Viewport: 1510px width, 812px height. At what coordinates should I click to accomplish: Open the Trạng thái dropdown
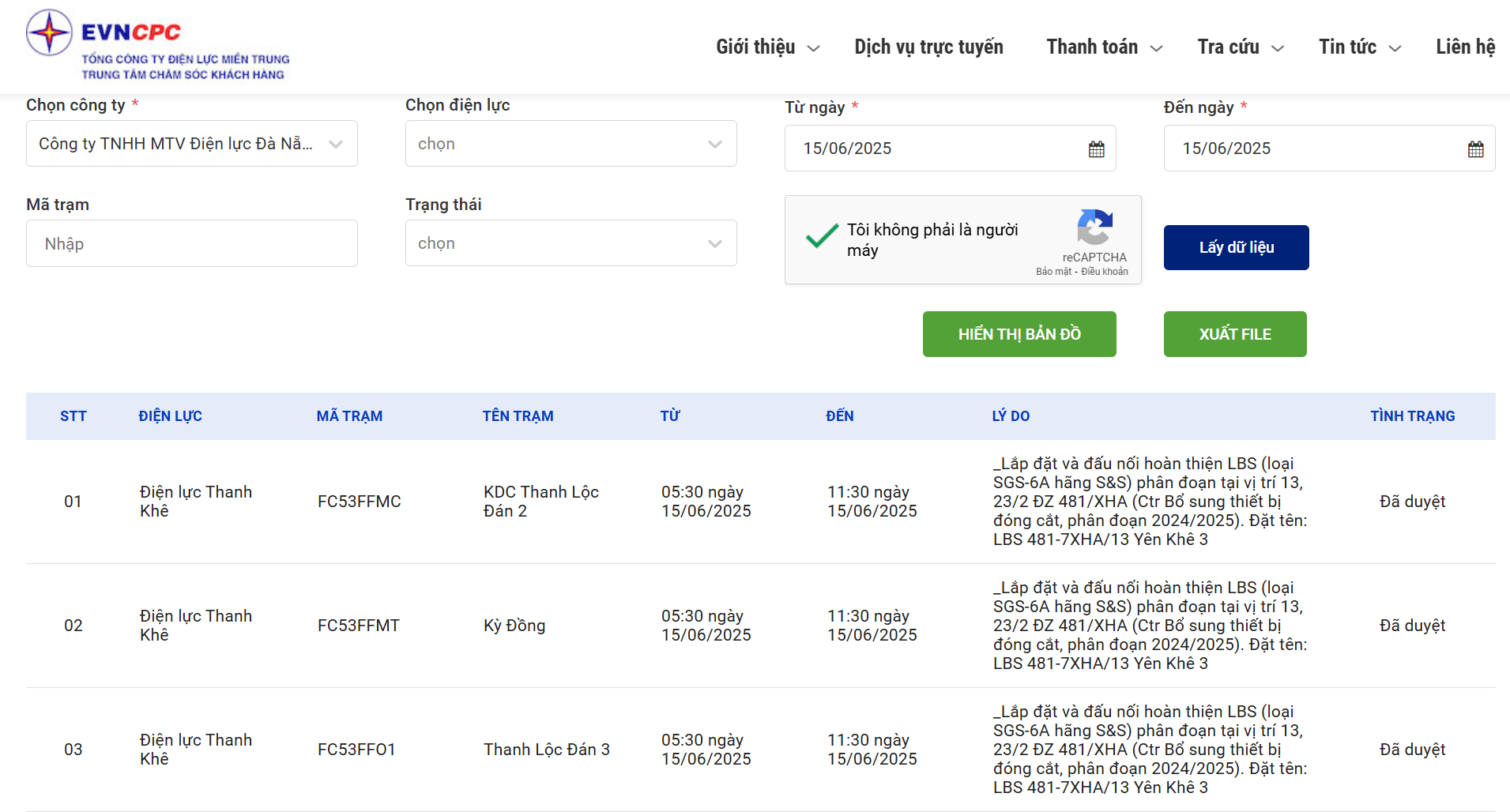[570, 243]
